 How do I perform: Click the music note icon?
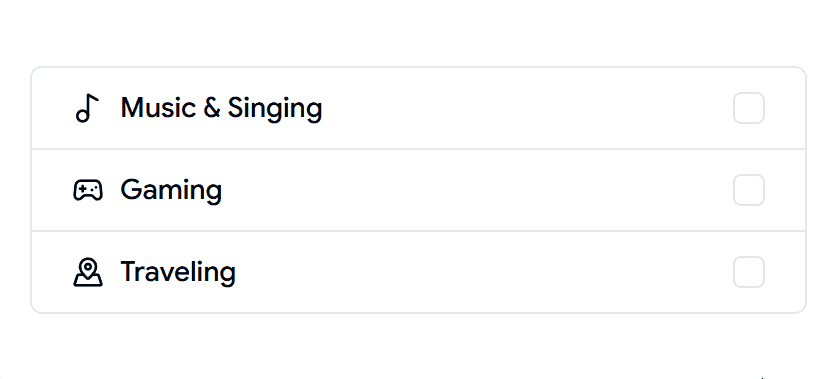click(x=87, y=108)
